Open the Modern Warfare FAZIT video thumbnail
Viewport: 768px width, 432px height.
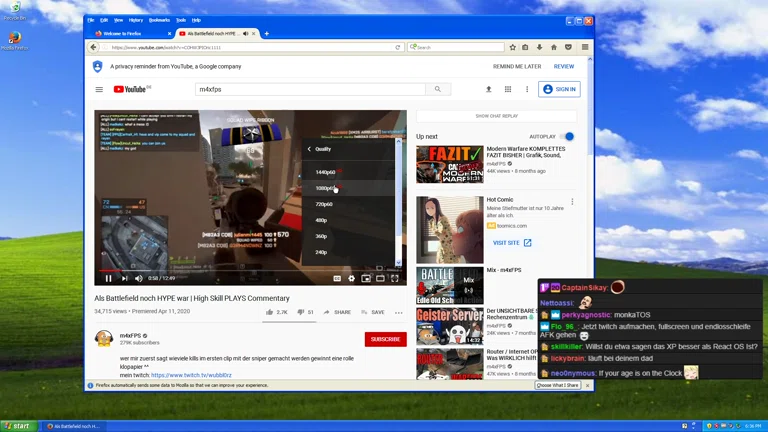pos(450,164)
